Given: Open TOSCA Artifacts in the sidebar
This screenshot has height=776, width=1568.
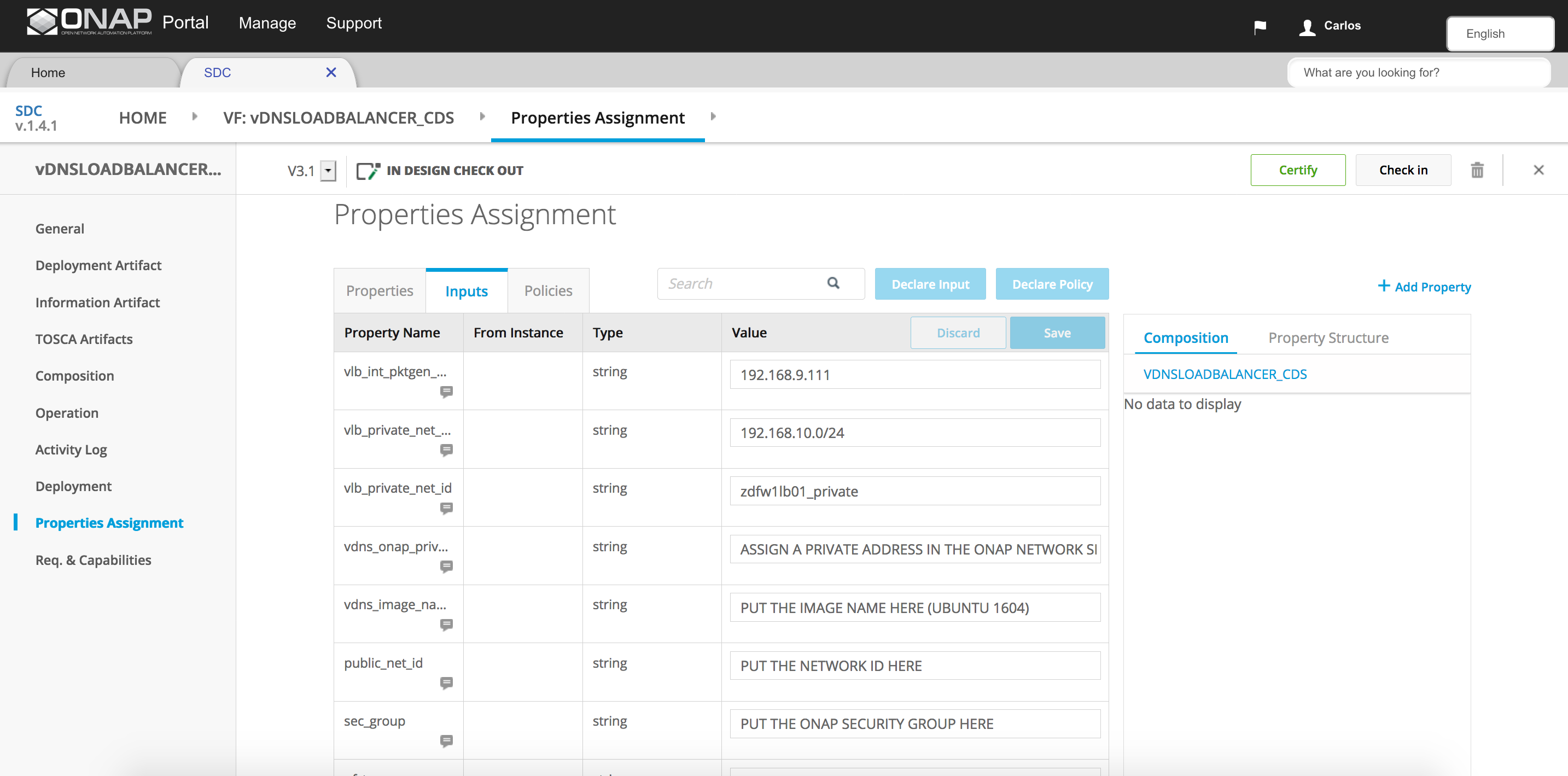Looking at the screenshot, I should [x=84, y=339].
